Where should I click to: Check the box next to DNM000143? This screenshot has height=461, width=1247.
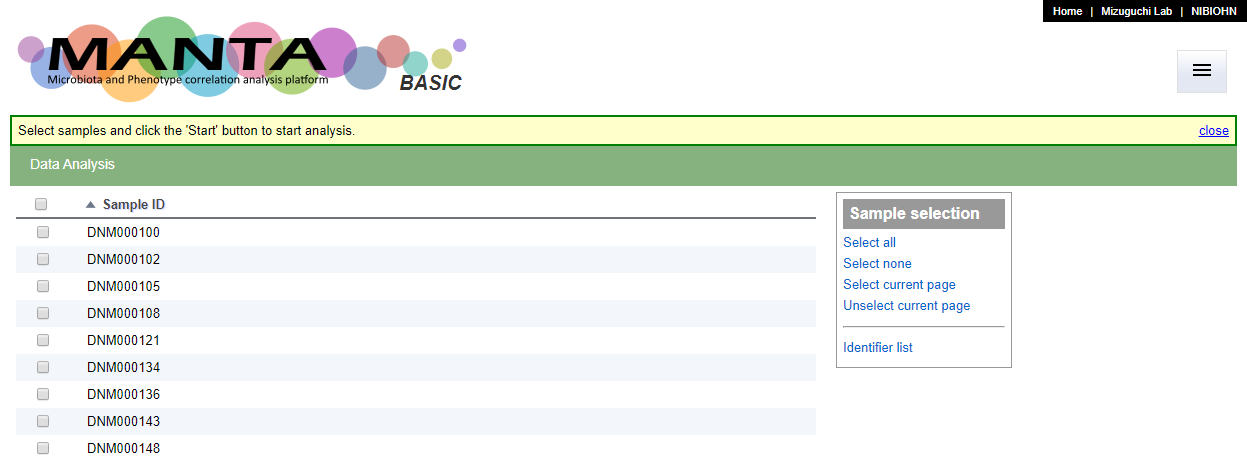pos(43,421)
